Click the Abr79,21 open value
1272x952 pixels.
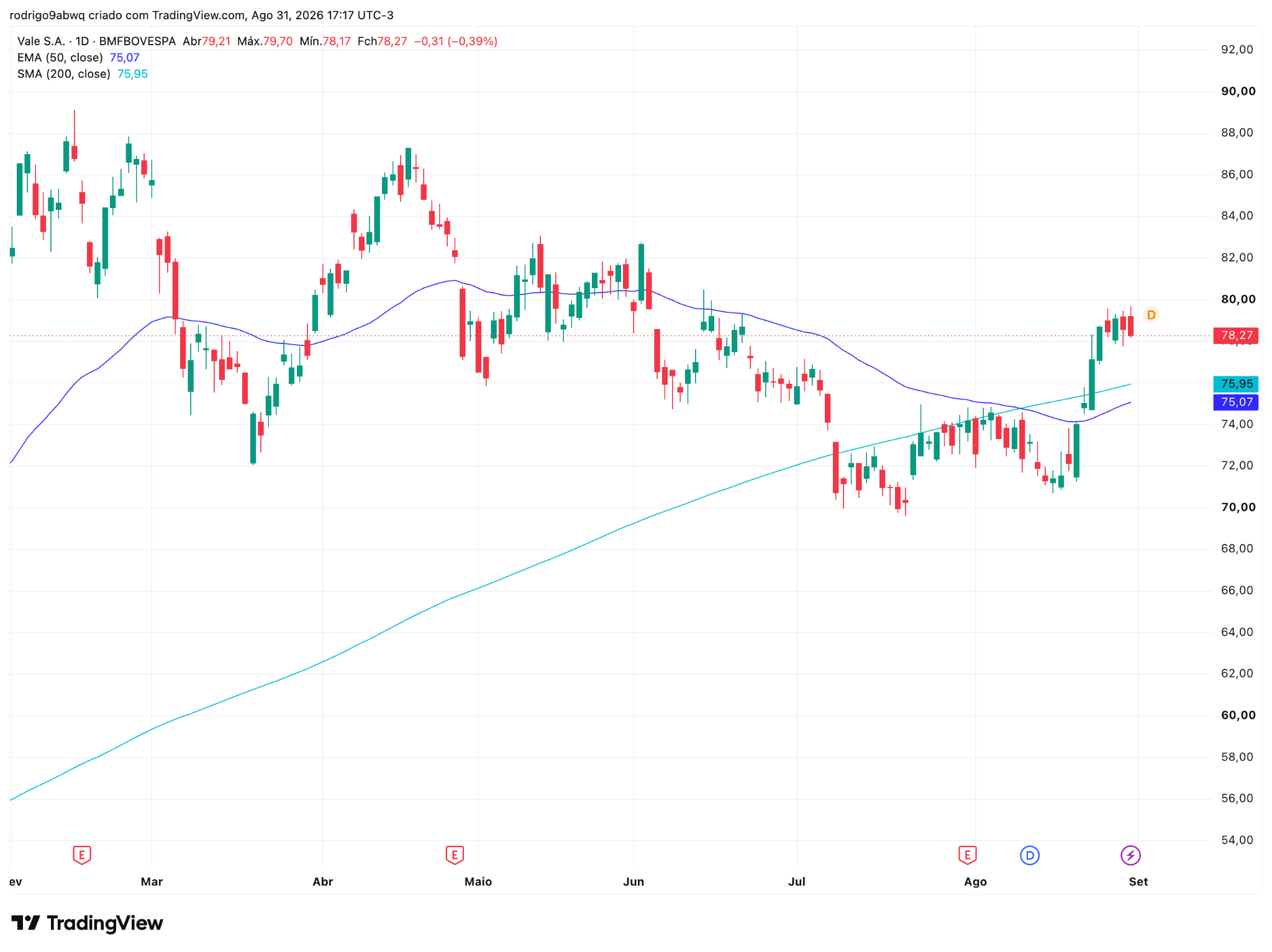coord(207,42)
